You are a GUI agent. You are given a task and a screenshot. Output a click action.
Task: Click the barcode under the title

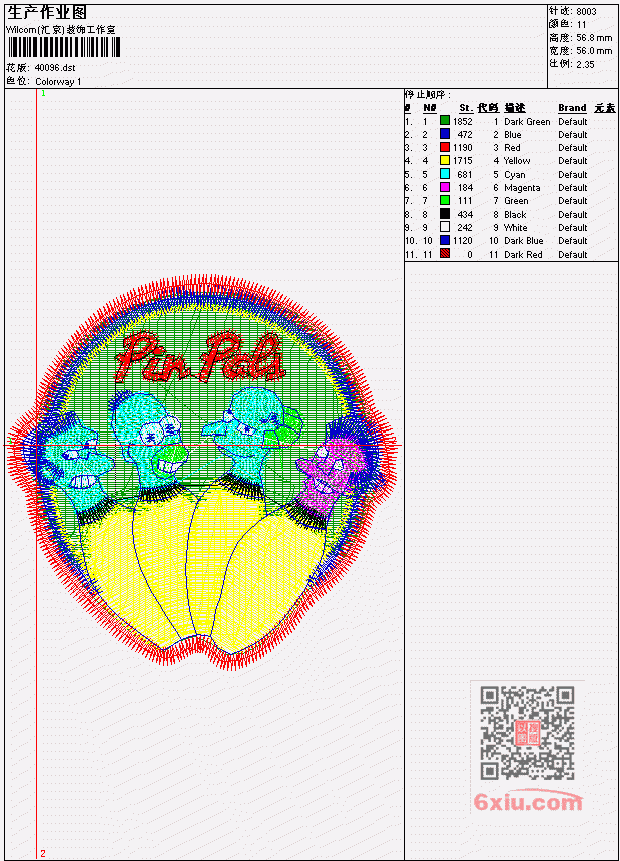64,47
